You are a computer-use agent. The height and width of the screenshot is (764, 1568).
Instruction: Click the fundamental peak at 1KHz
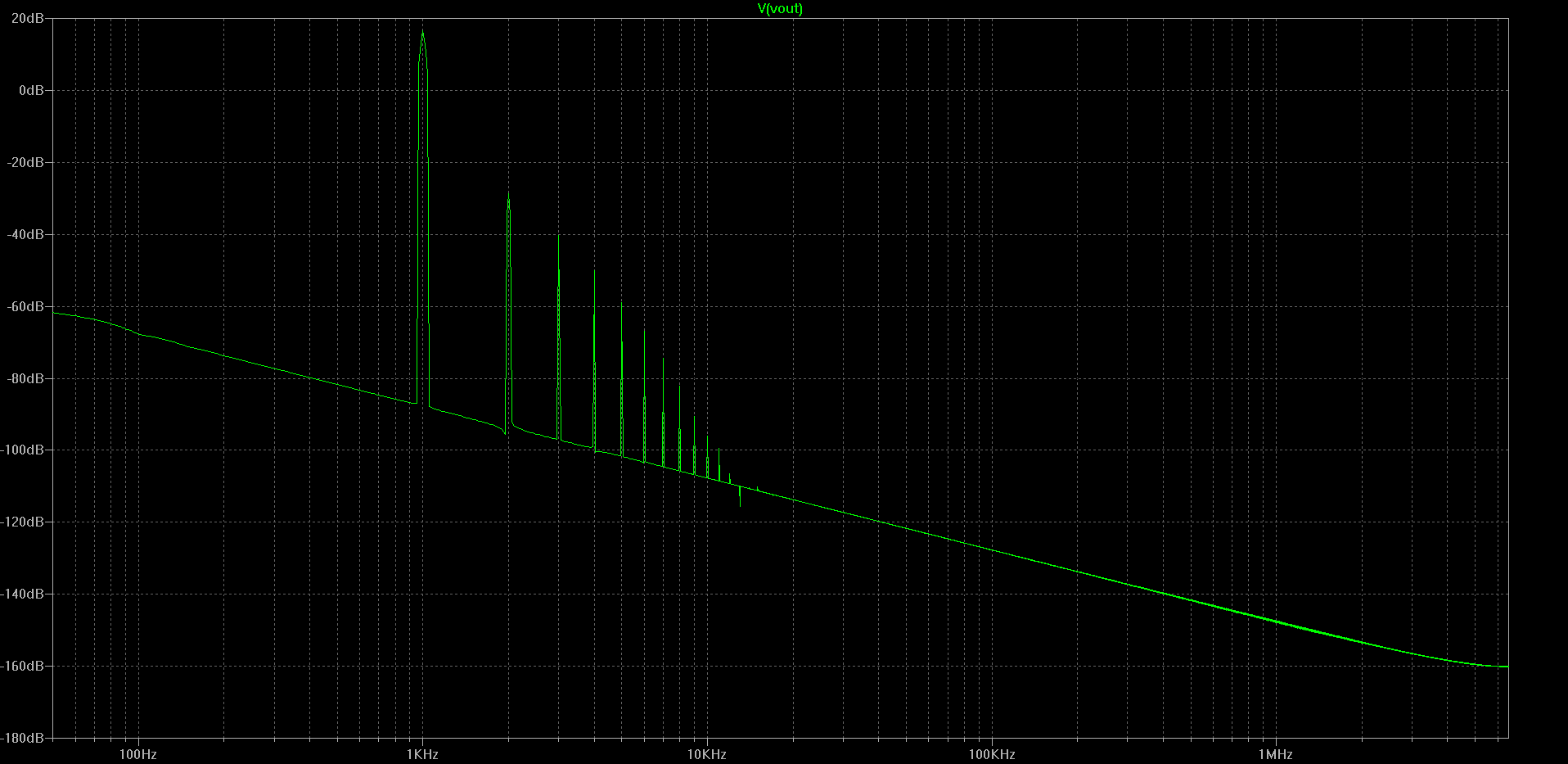click(422, 33)
